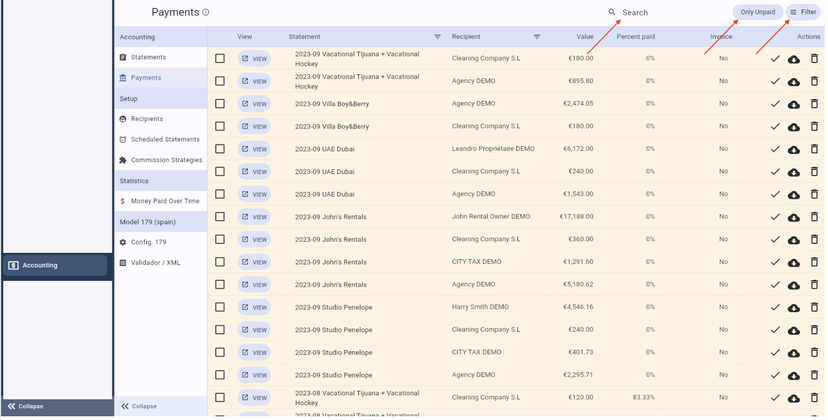The height and width of the screenshot is (420, 828).
Task: Tick the CITY TAX DEMO €401.73 checkbox
Action: click(x=220, y=352)
